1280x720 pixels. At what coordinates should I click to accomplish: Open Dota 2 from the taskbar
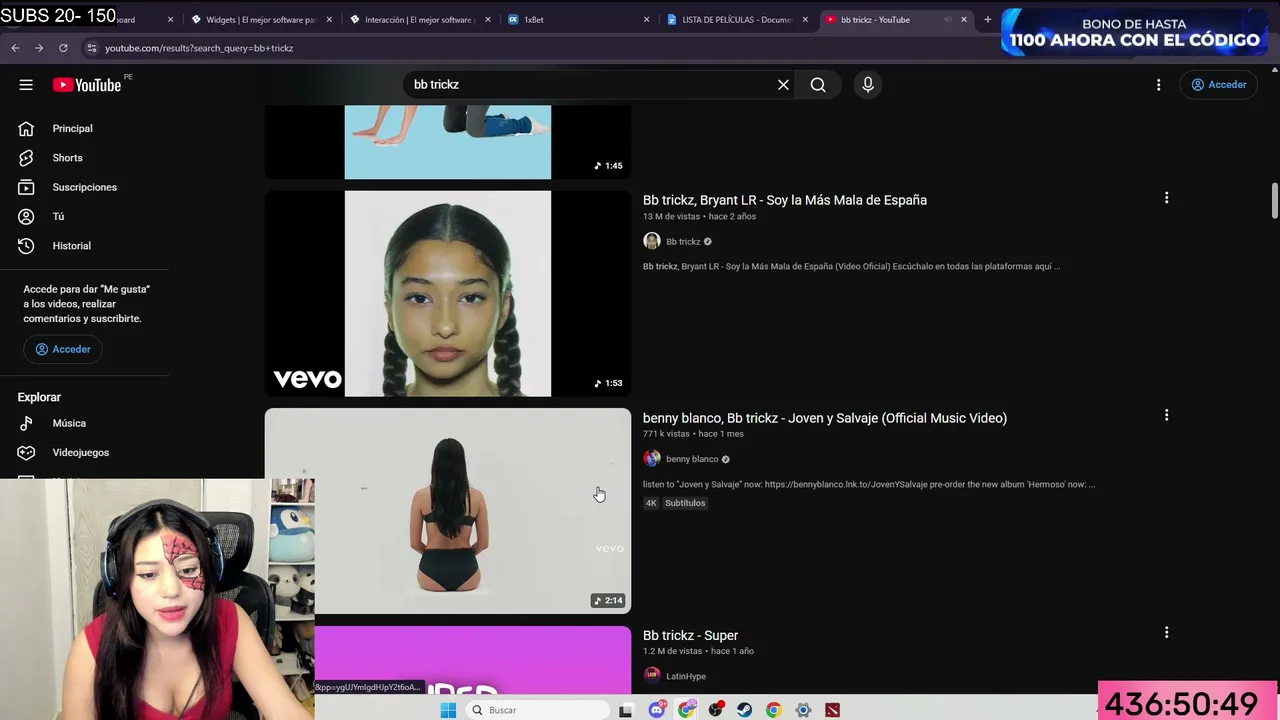pos(832,710)
